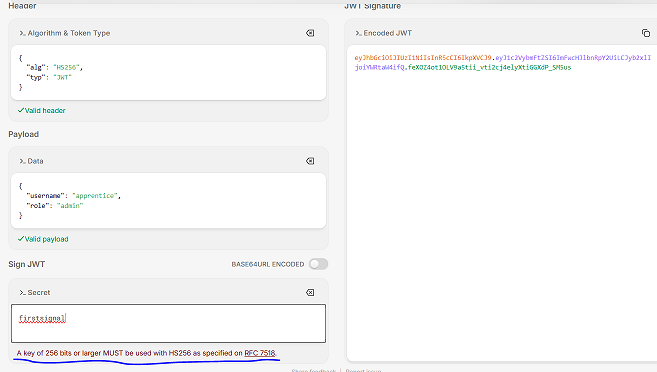Viewport: 657px width, 372px height.
Task: Click the green signature part of token
Action: (489, 67)
